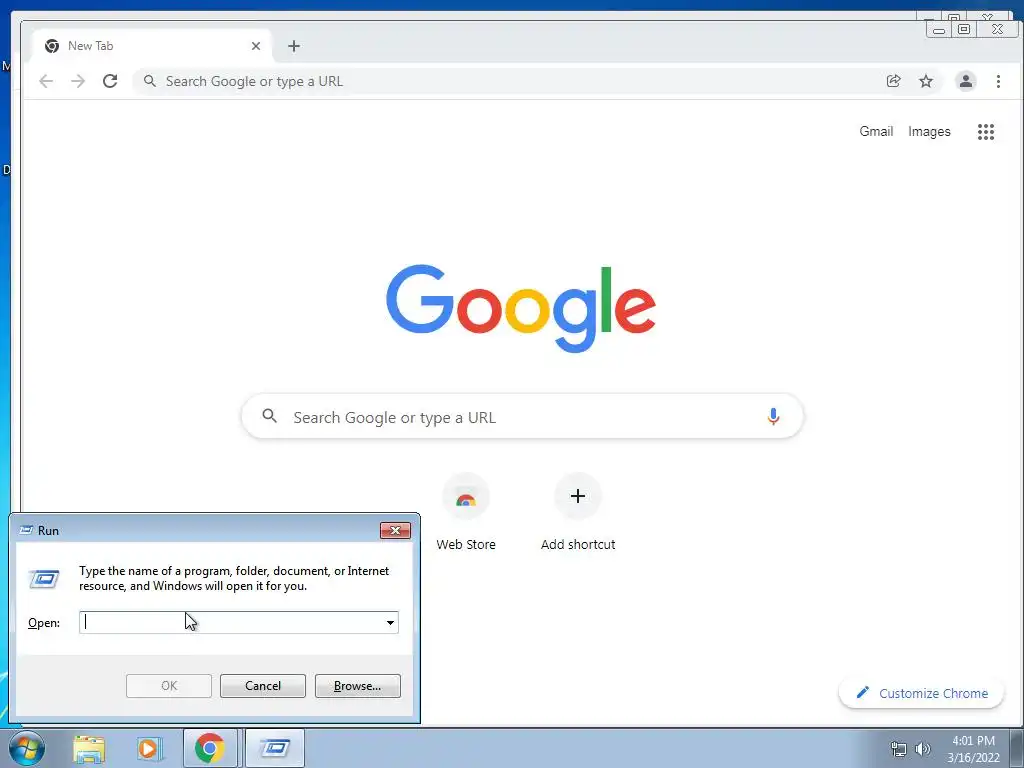Open the Images link
Viewport: 1024px width, 768px height.
pyautogui.click(x=929, y=131)
